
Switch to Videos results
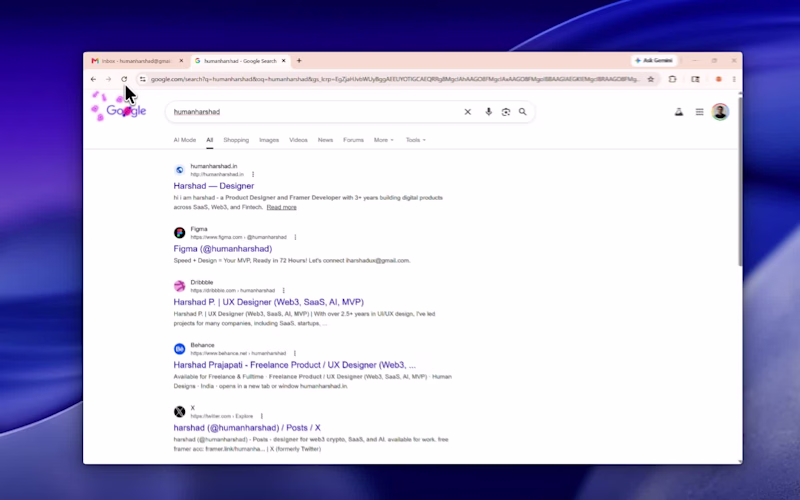[x=298, y=140]
